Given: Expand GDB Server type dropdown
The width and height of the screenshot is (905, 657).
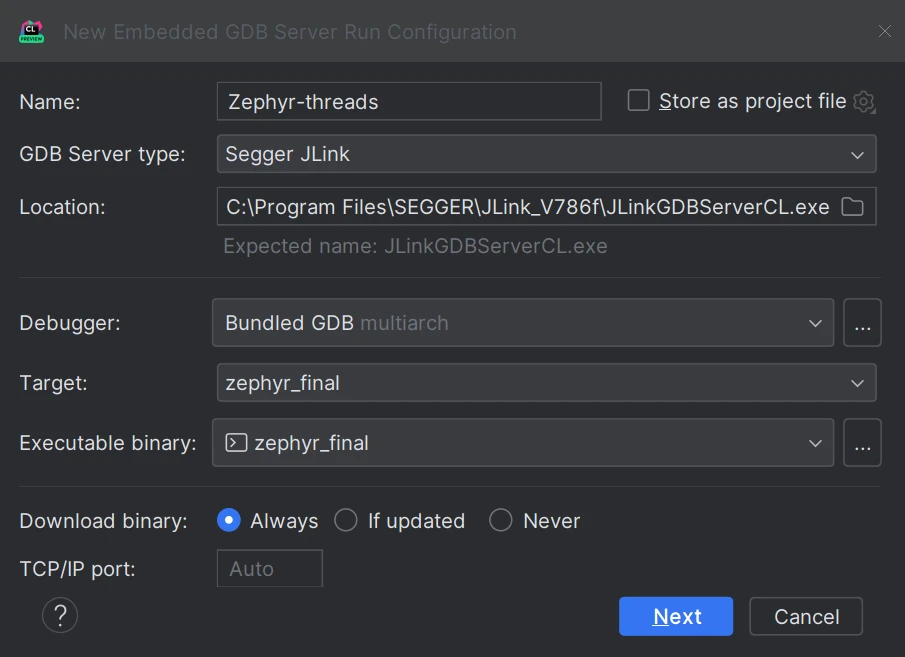Looking at the screenshot, I should pyautogui.click(x=546, y=155).
